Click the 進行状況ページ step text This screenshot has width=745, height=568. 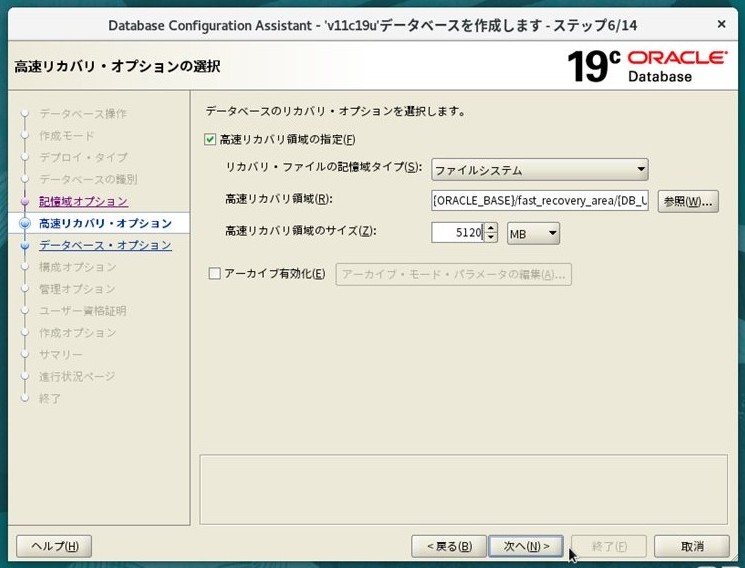click(77, 376)
